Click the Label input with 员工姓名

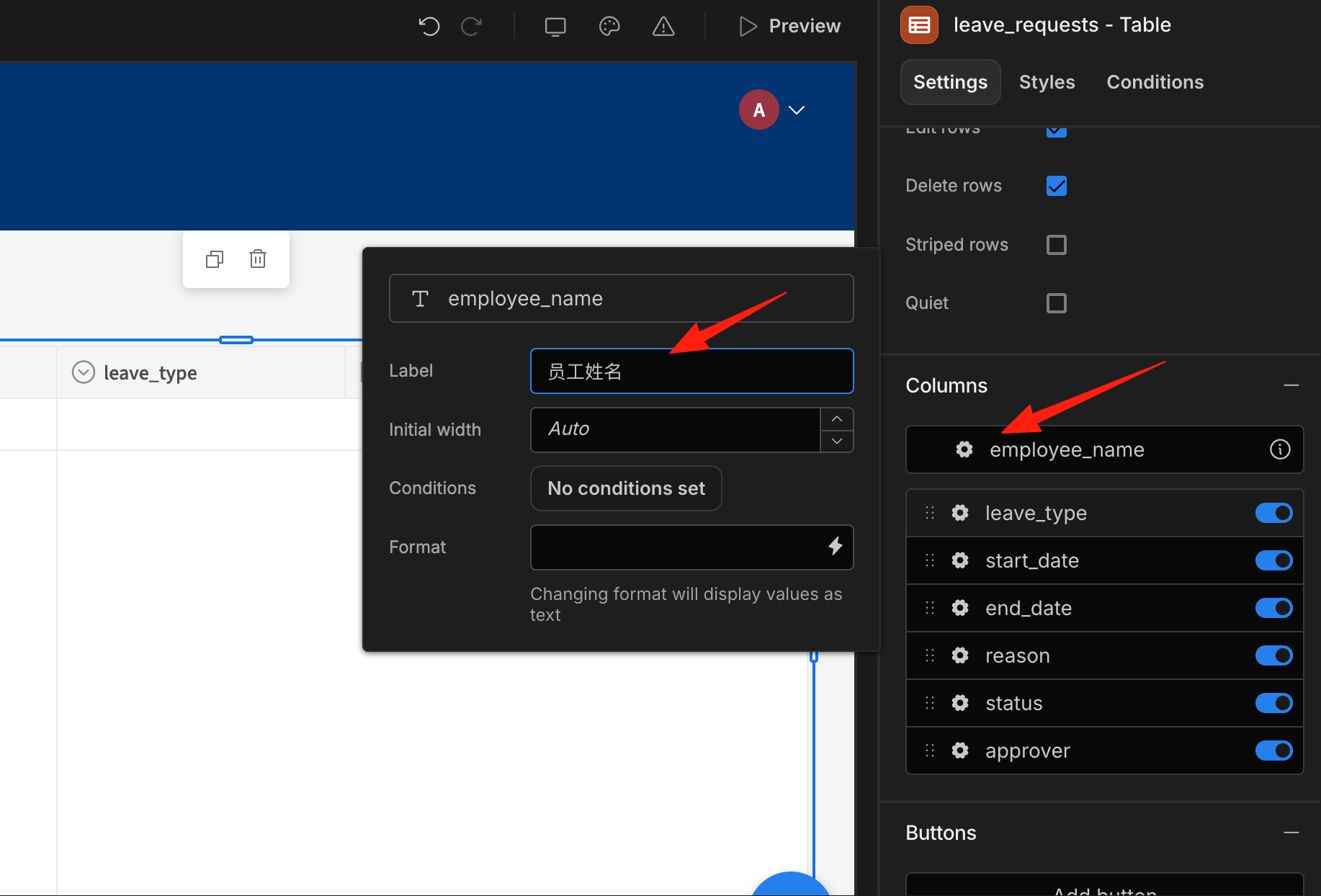tap(691, 371)
